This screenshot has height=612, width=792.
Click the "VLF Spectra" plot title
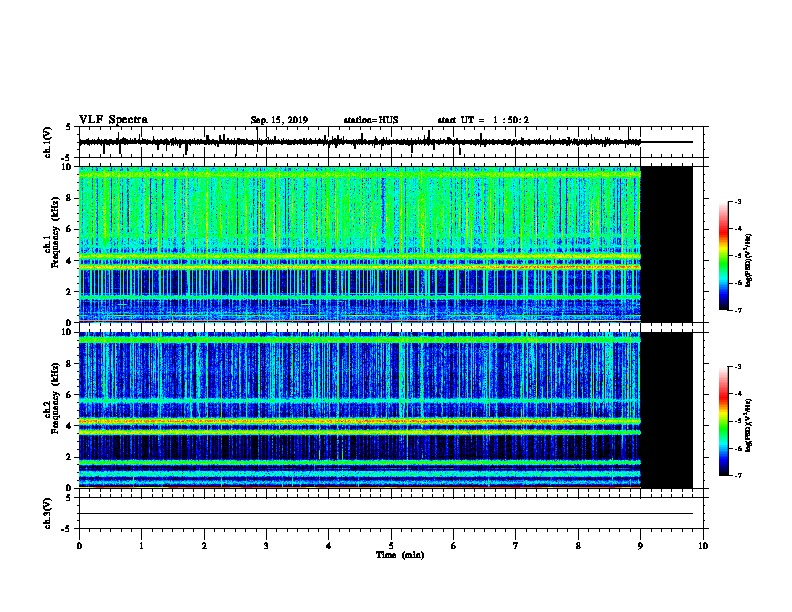click(x=113, y=120)
